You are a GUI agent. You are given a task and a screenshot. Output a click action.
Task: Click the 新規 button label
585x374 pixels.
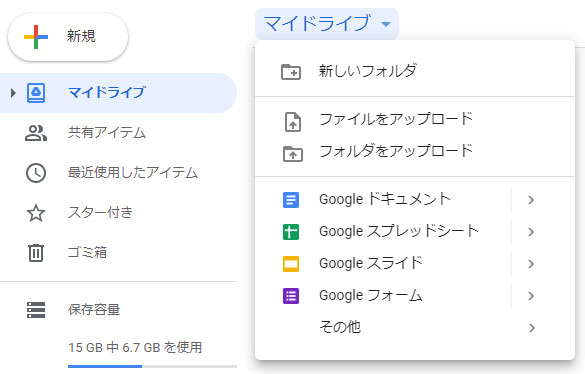tap(81, 37)
